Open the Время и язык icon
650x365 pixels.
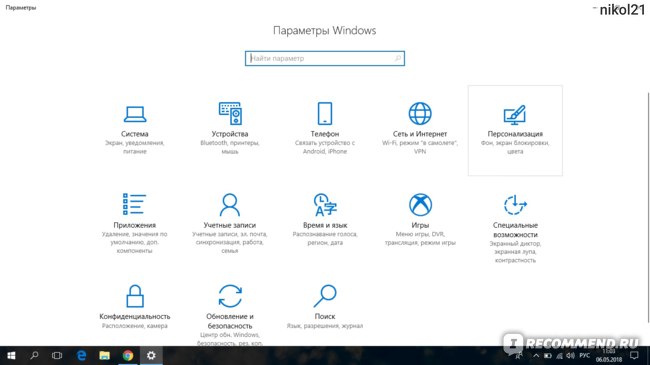click(325, 204)
